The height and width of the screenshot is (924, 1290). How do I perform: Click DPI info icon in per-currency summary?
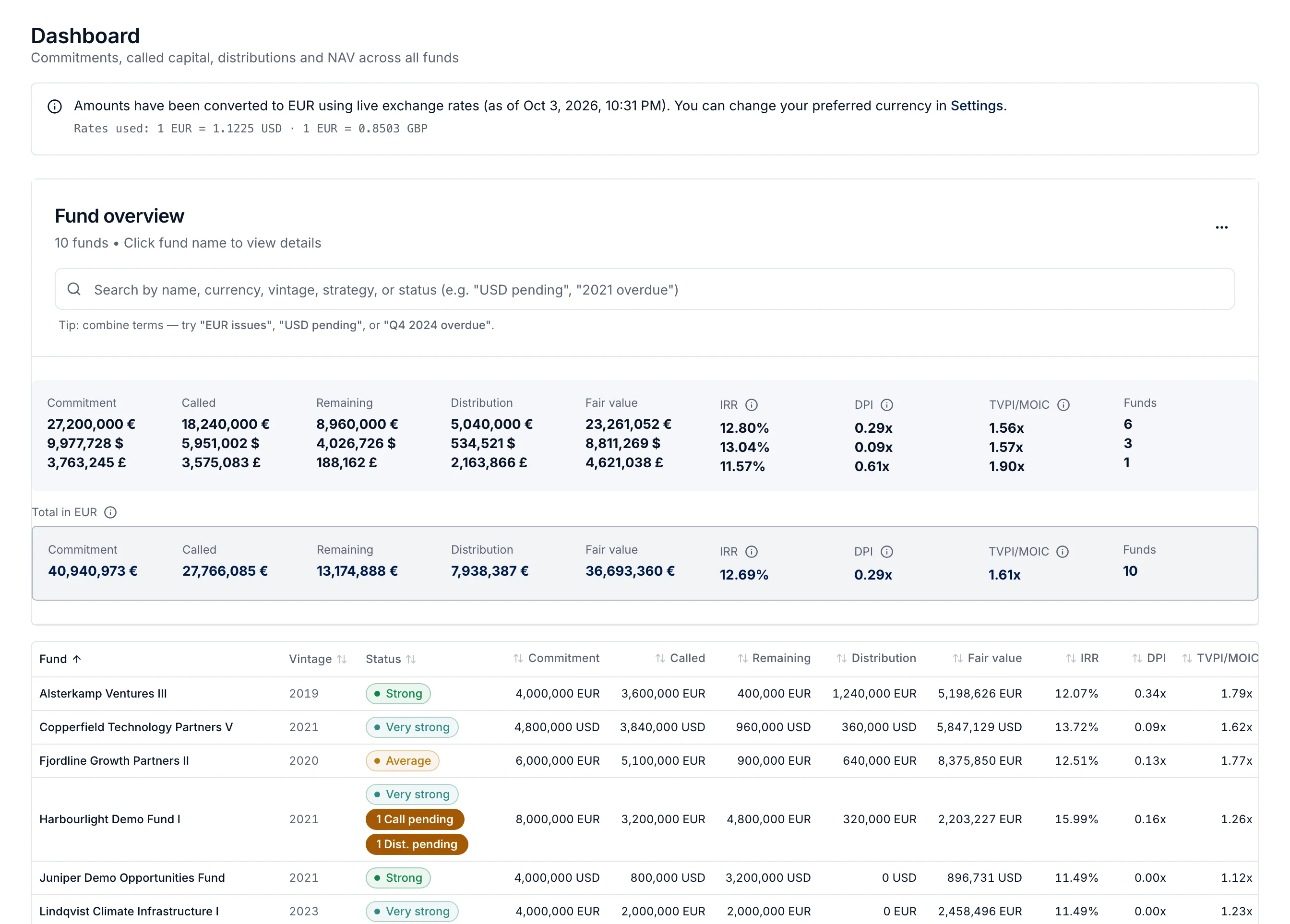tap(887, 405)
